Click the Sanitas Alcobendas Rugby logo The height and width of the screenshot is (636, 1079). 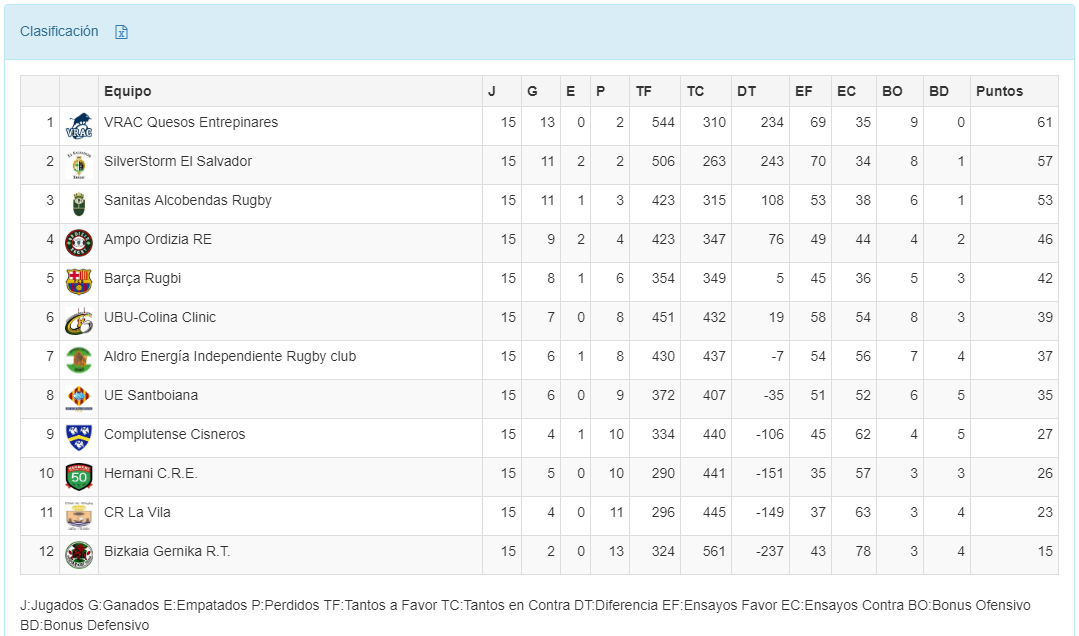point(79,204)
